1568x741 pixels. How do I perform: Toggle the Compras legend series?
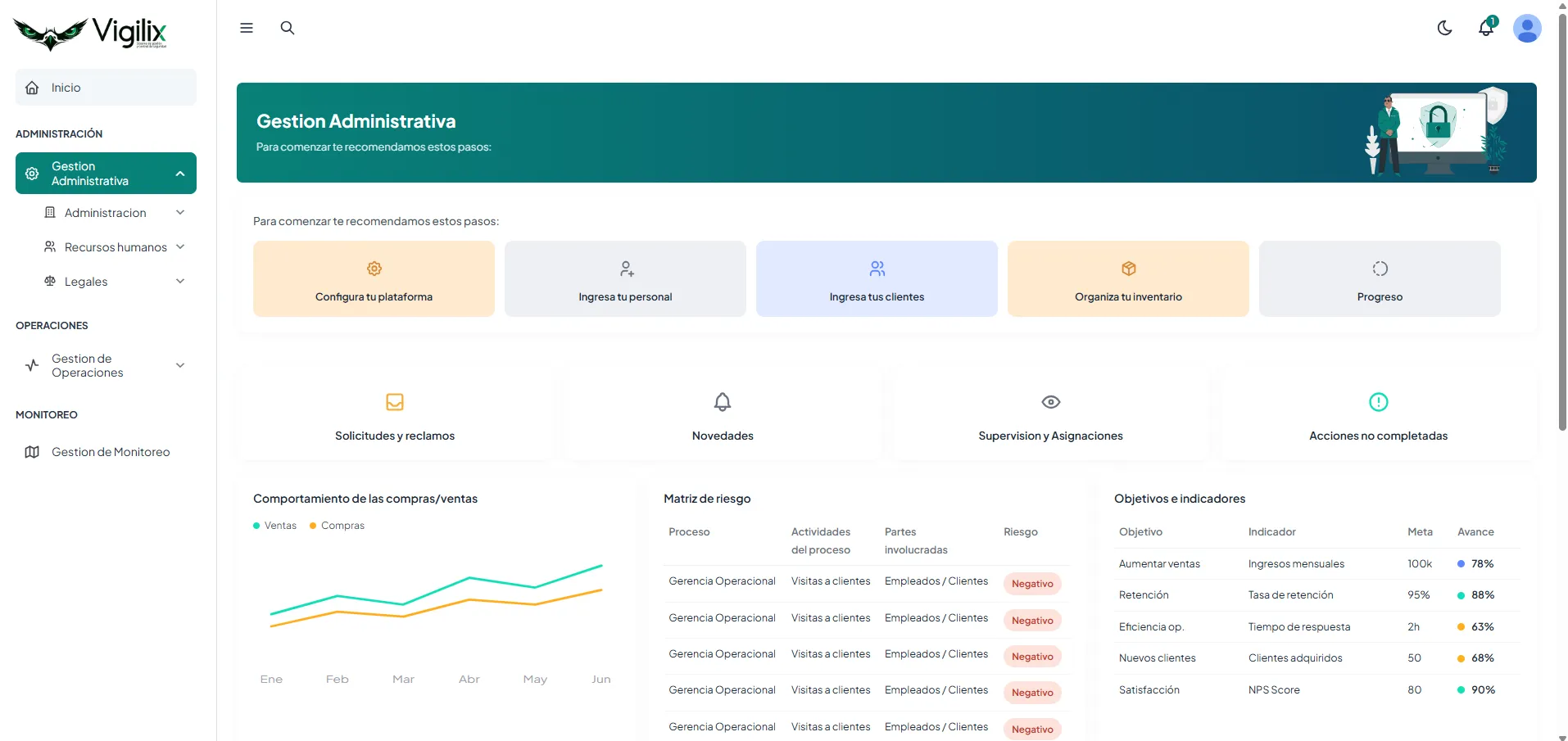(337, 526)
